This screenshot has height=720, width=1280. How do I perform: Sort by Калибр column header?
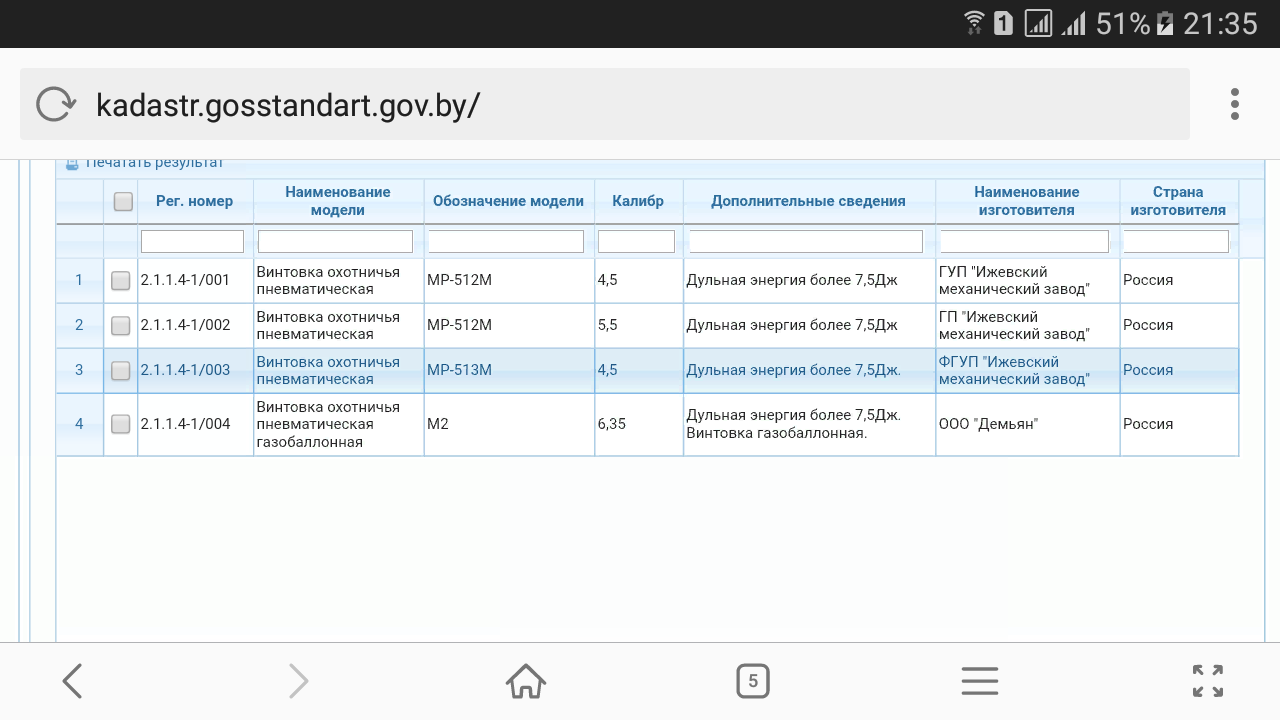pos(638,201)
